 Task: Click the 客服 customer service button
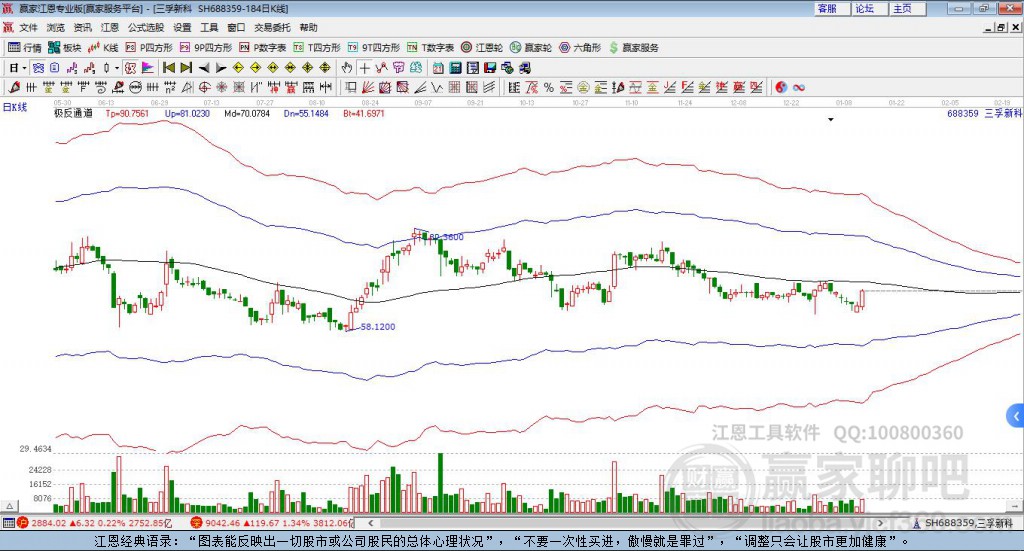point(832,8)
